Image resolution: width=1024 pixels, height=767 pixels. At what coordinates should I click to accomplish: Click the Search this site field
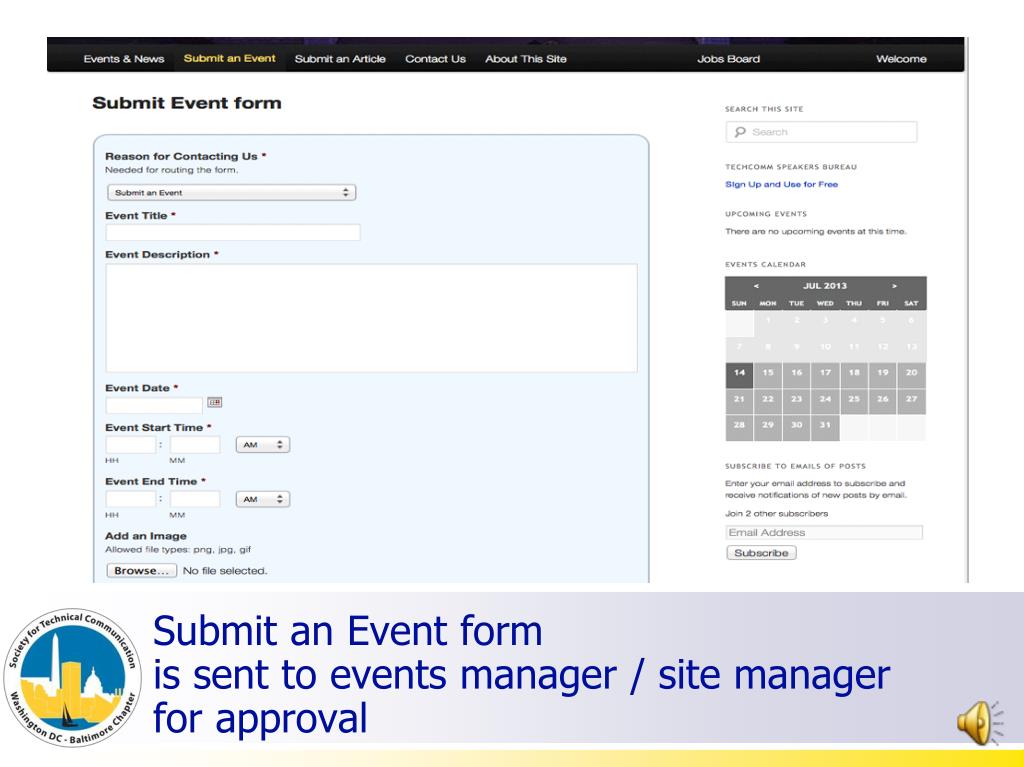821,132
